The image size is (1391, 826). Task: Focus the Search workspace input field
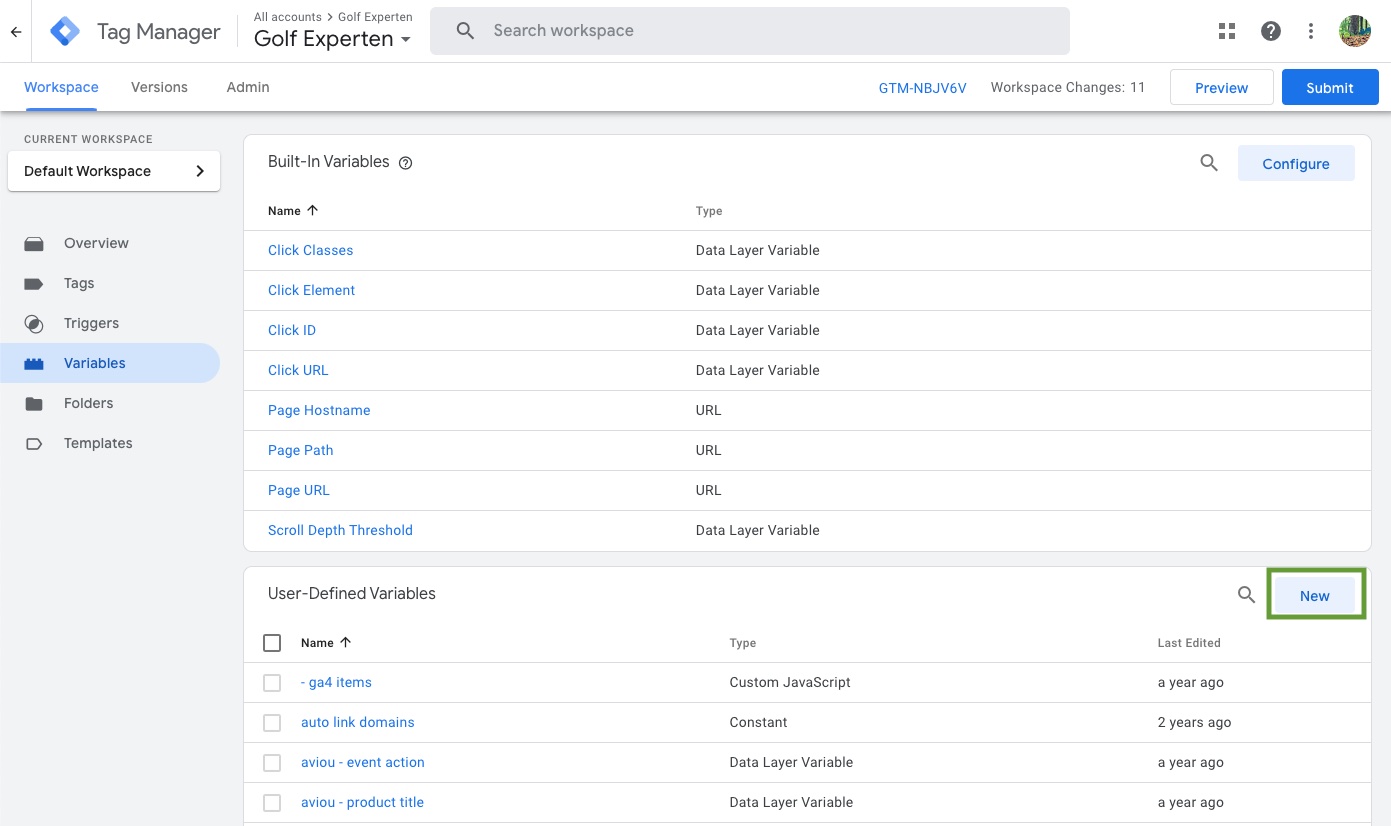(x=750, y=31)
